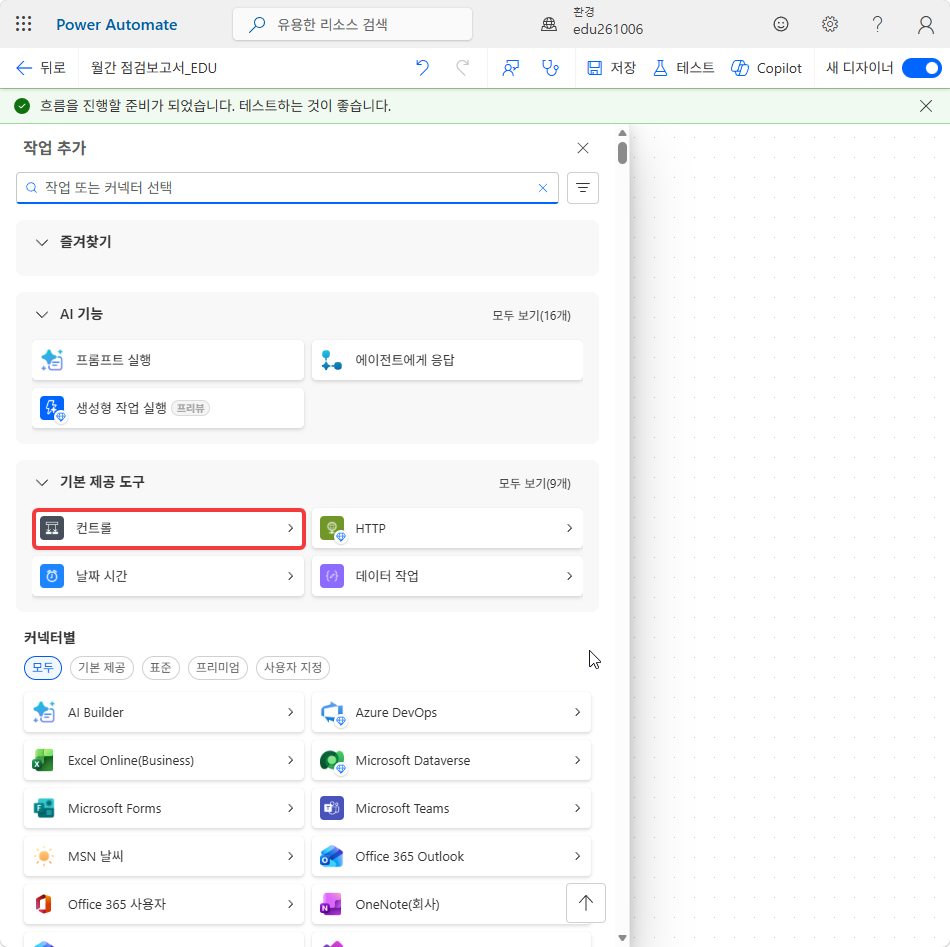950x947 pixels.
Task: Expand the 데이터 작업 tool group
Action: tap(447, 576)
